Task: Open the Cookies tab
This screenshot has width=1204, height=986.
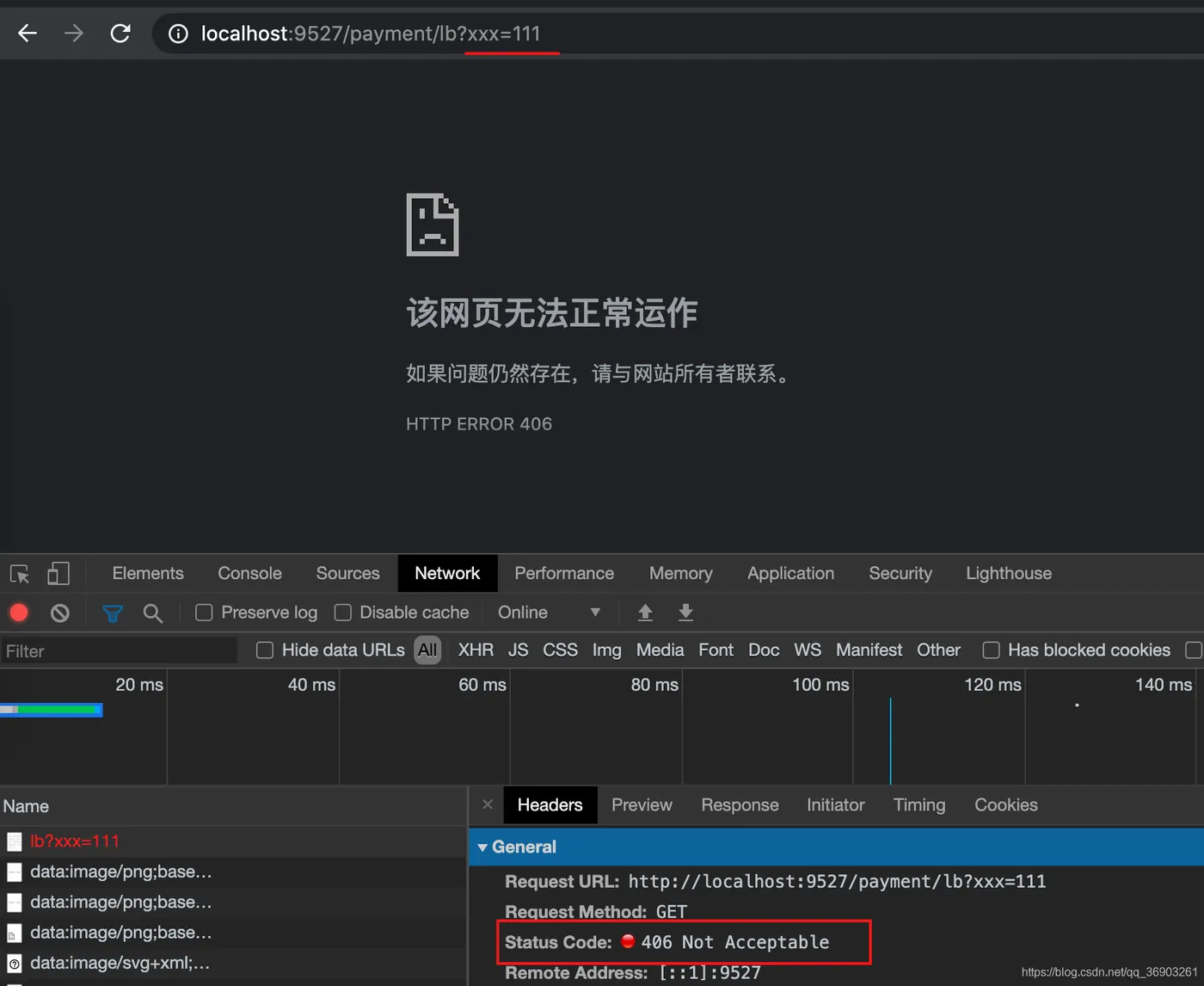Action: click(x=1005, y=805)
